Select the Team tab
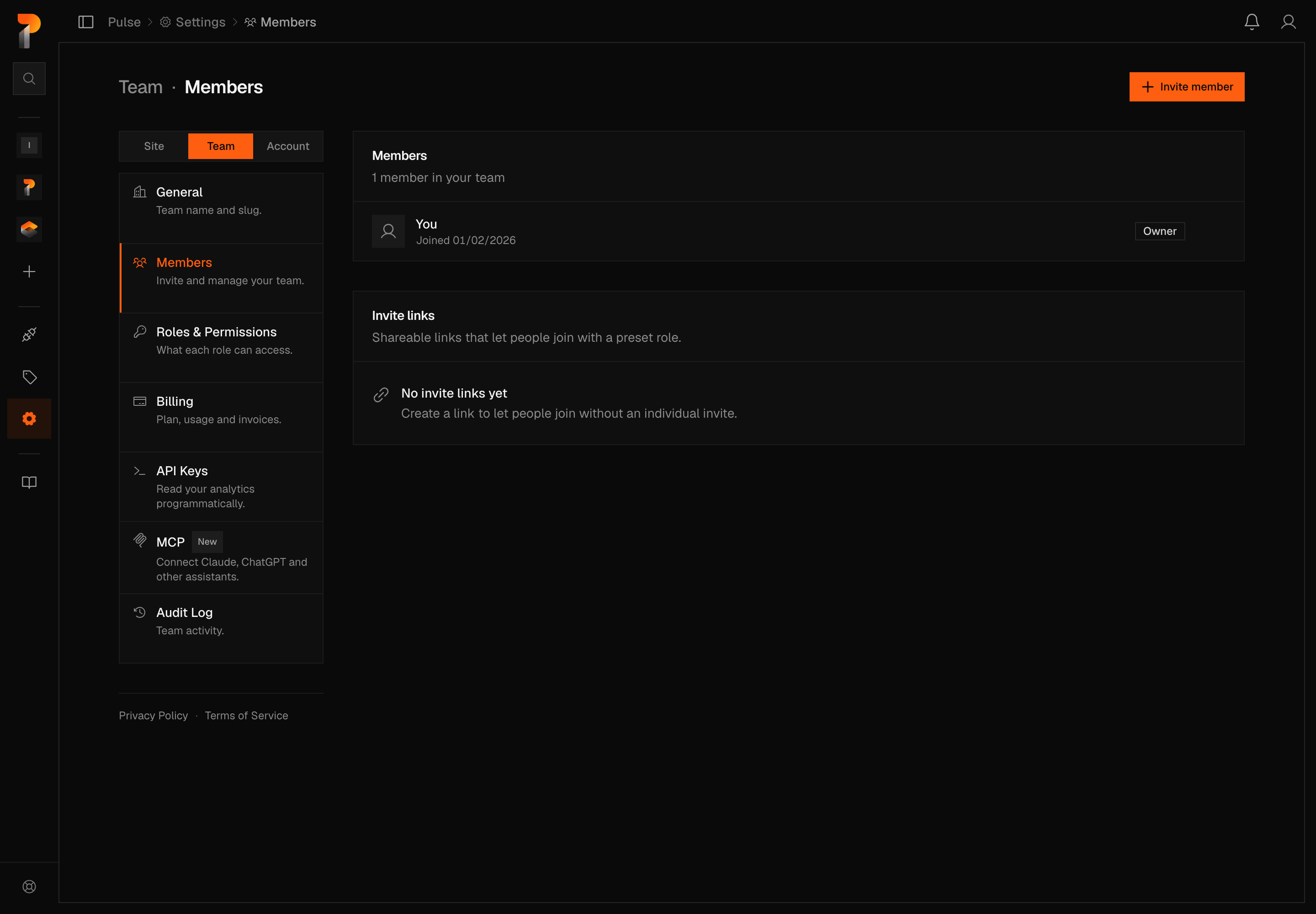1316x914 pixels. pyautogui.click(x=221, y=146)
